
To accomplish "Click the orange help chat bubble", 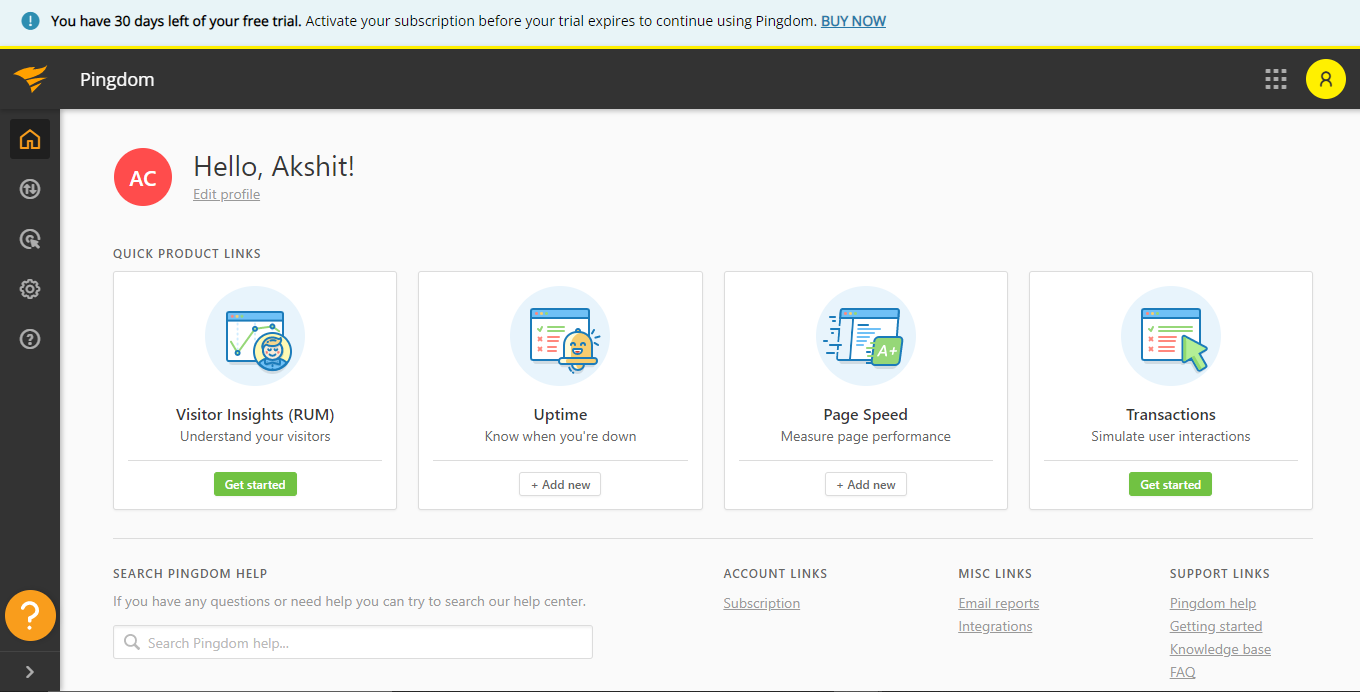I will [x=30, y=616].
